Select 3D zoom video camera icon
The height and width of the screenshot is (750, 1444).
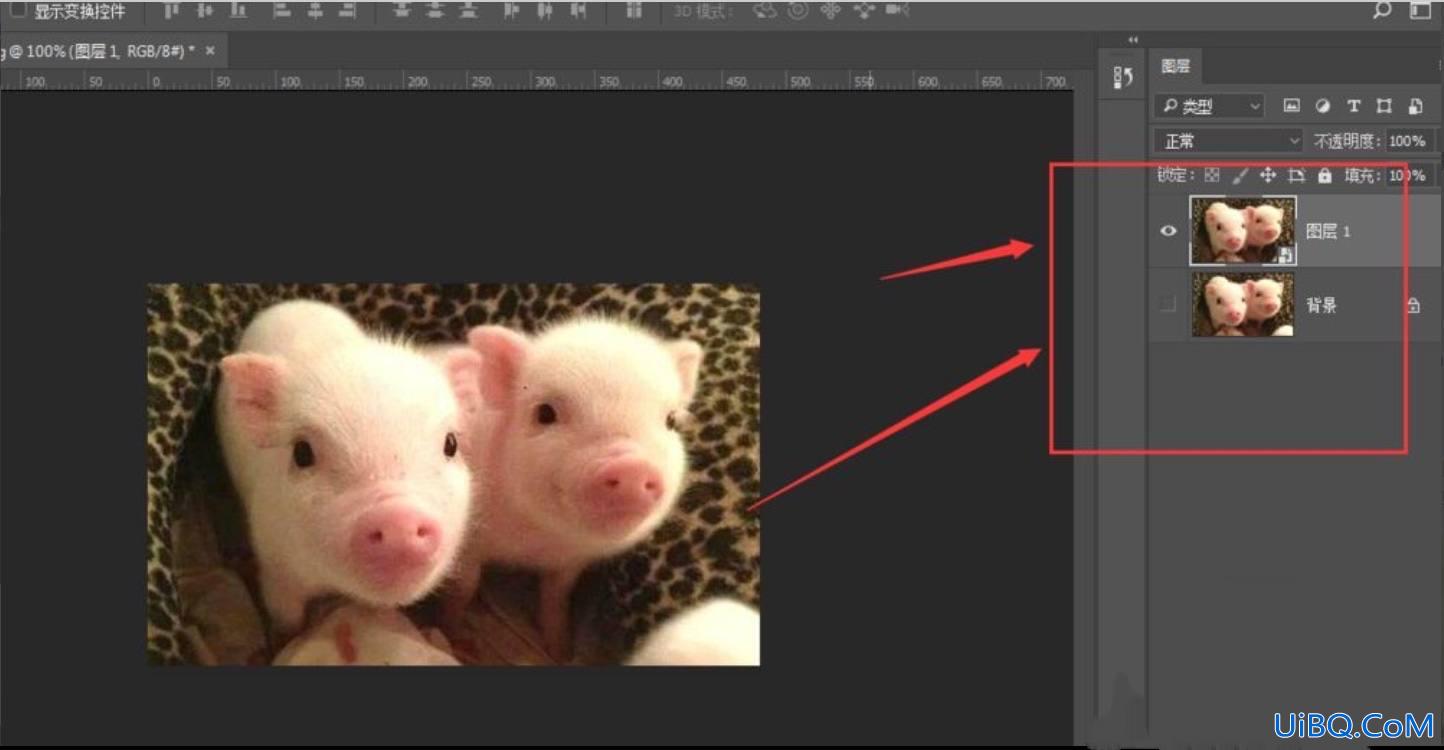[897, 11]
